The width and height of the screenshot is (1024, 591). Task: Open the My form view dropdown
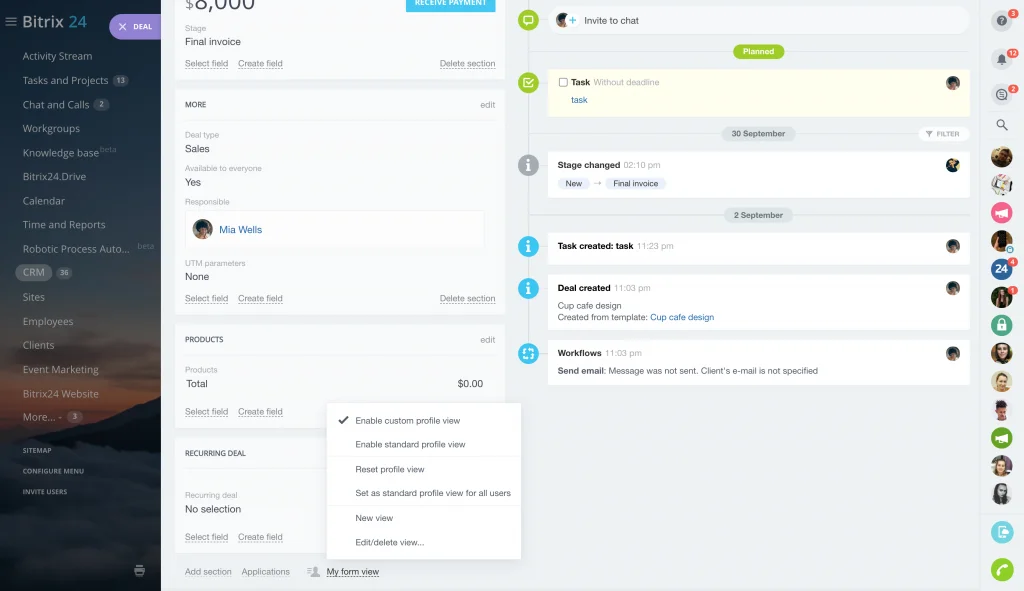(x=352, y=572)
